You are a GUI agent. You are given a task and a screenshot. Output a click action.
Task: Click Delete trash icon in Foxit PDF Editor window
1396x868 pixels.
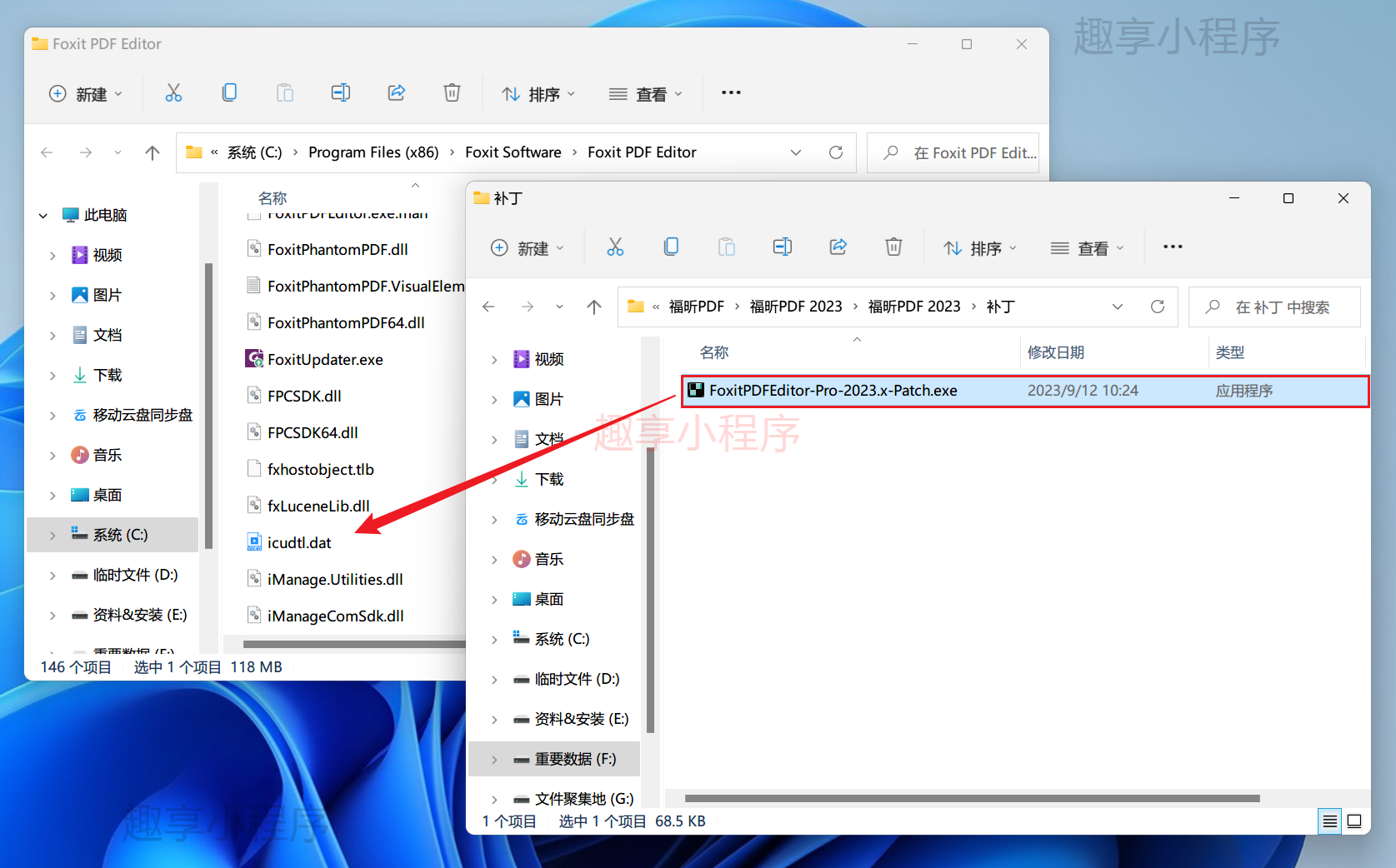[452, 92]
